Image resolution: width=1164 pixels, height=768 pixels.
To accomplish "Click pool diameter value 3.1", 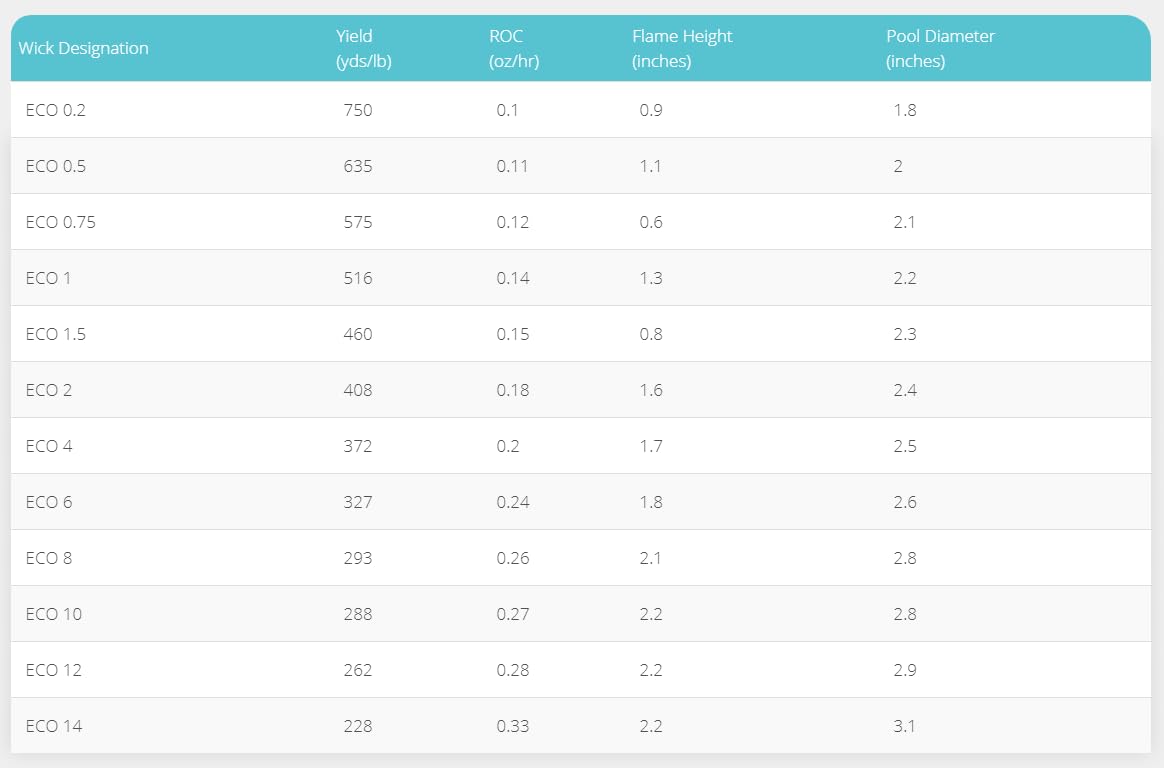I will click(904, 726).
